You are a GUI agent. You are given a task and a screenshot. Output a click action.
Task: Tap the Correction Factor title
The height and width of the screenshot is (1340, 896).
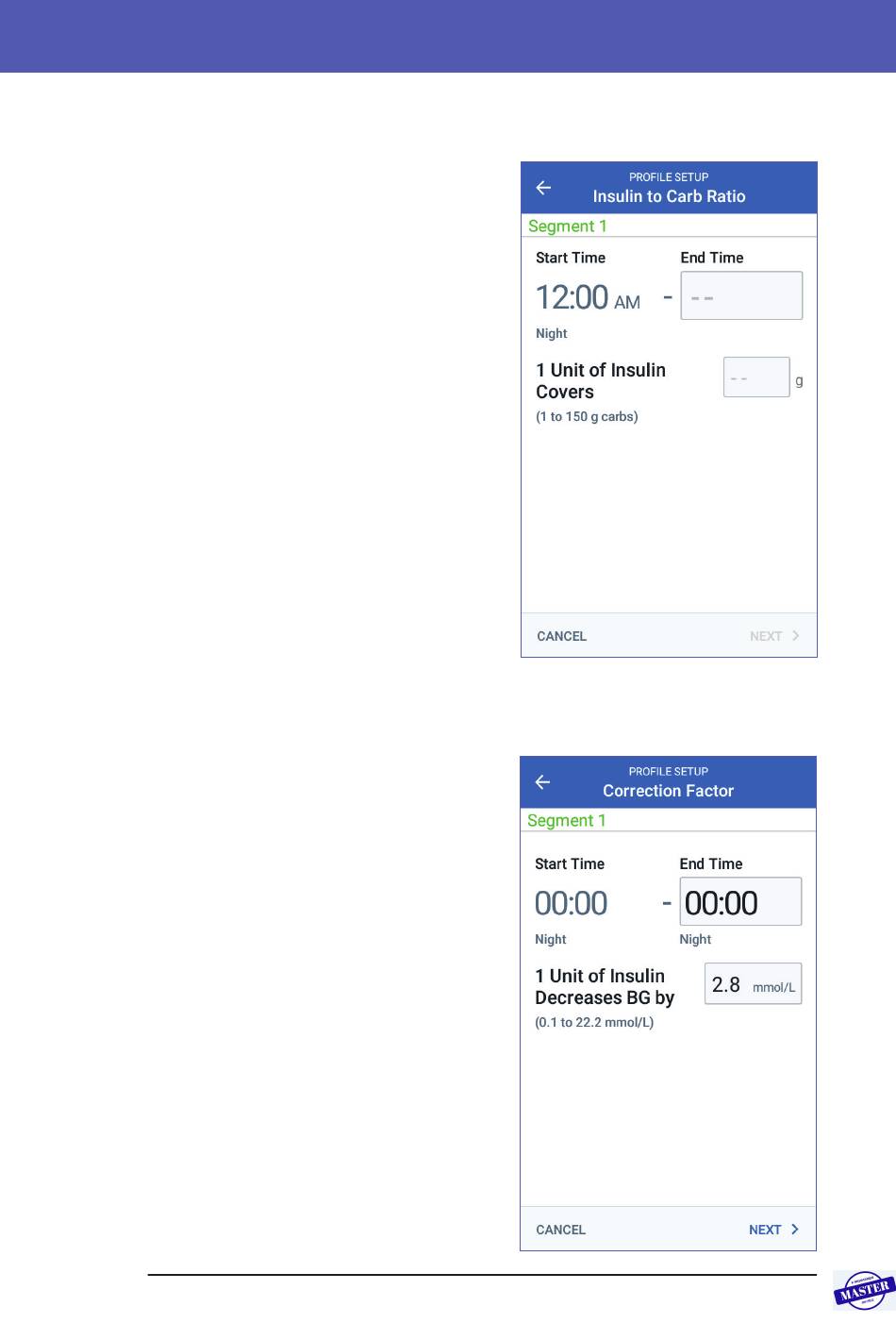pos(668,791)
